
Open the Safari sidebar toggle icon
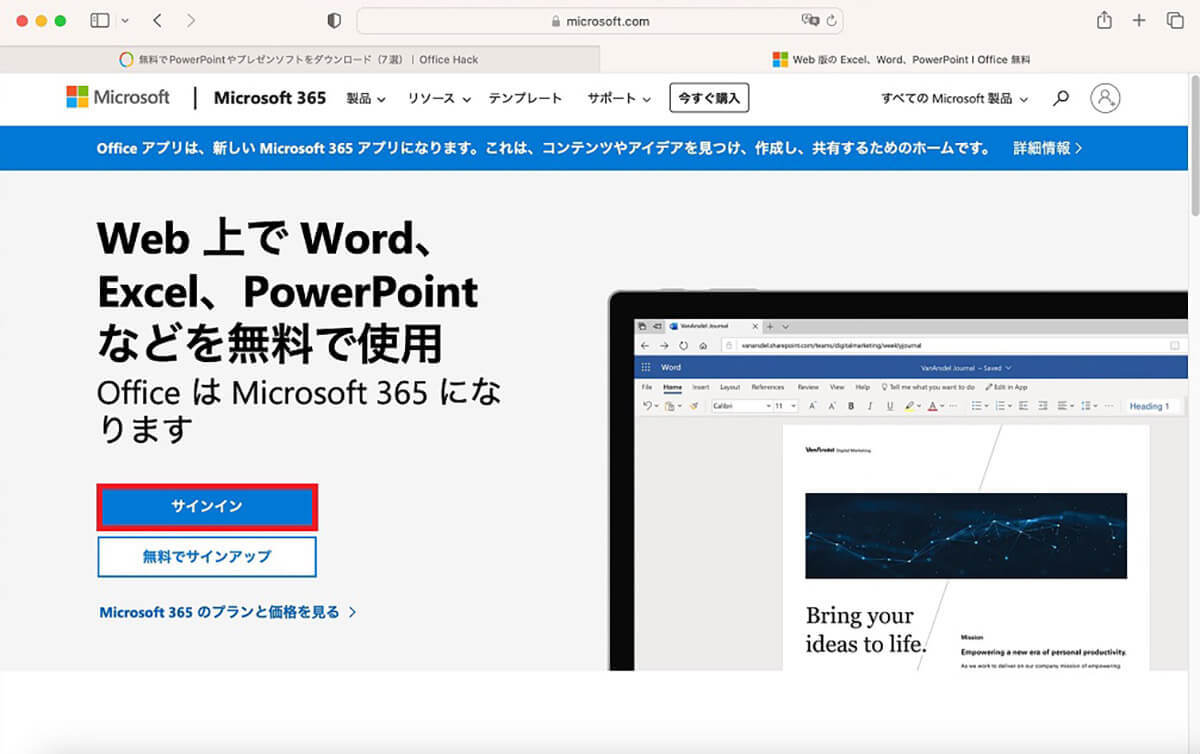pos(99,20)
